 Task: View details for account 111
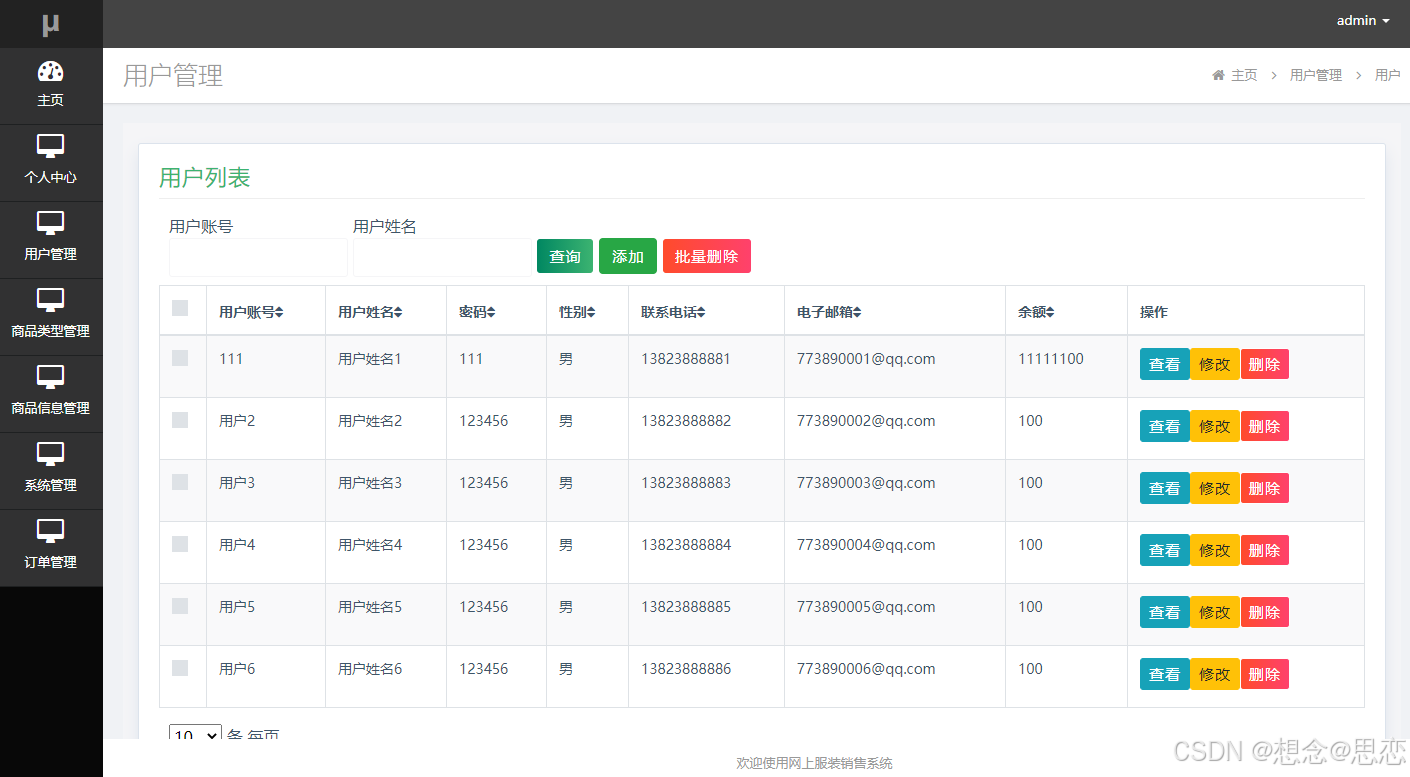(x=1164, y=364)
